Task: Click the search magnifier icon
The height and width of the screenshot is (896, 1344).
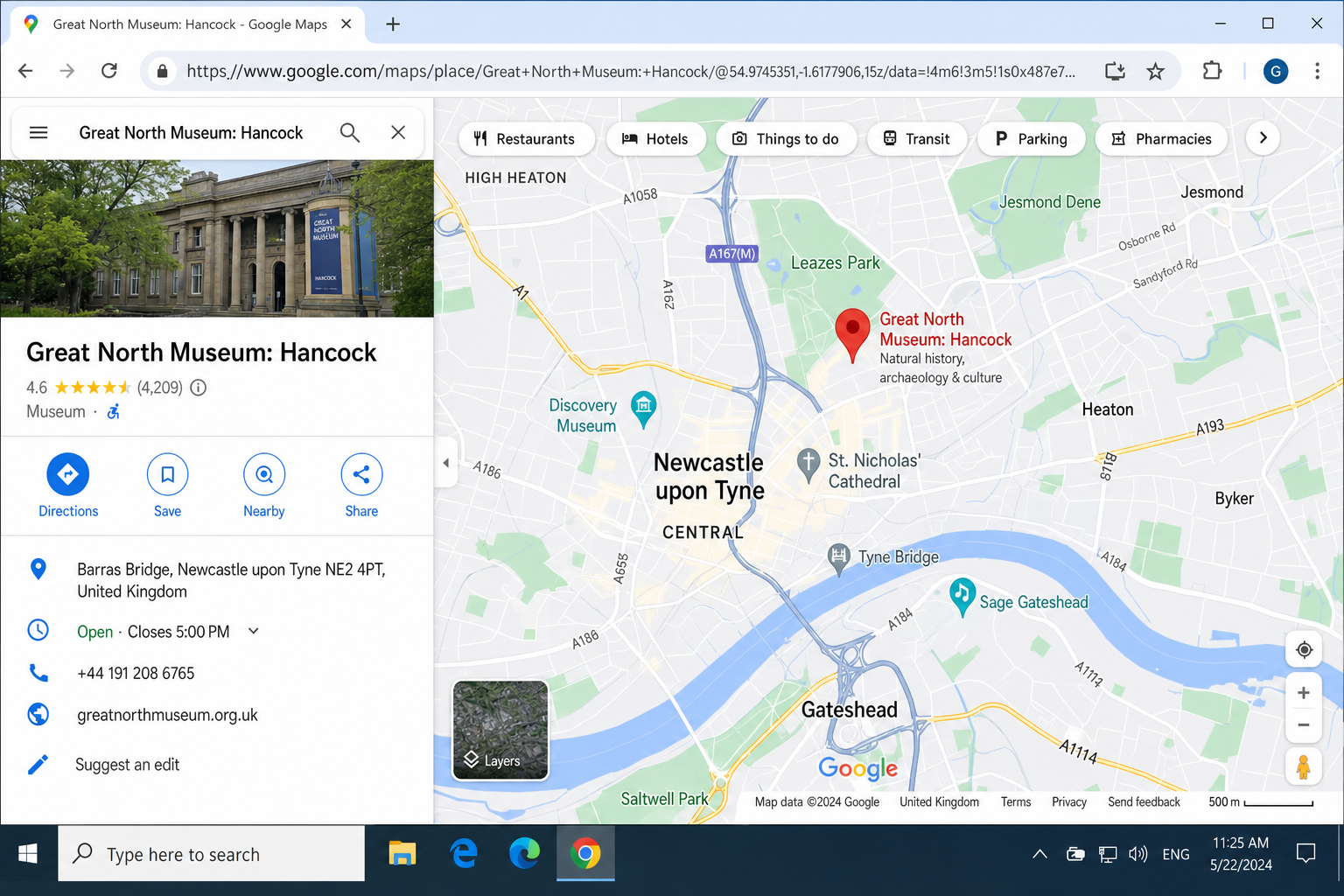Action: pos(350,133)
